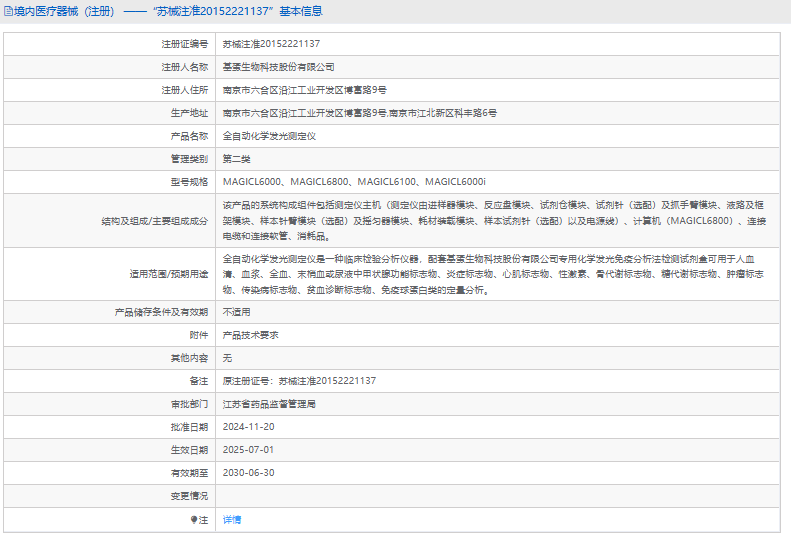This screenshot has height=537, width=791.
Task: Click the 生效日期 label
Action: 189,450
